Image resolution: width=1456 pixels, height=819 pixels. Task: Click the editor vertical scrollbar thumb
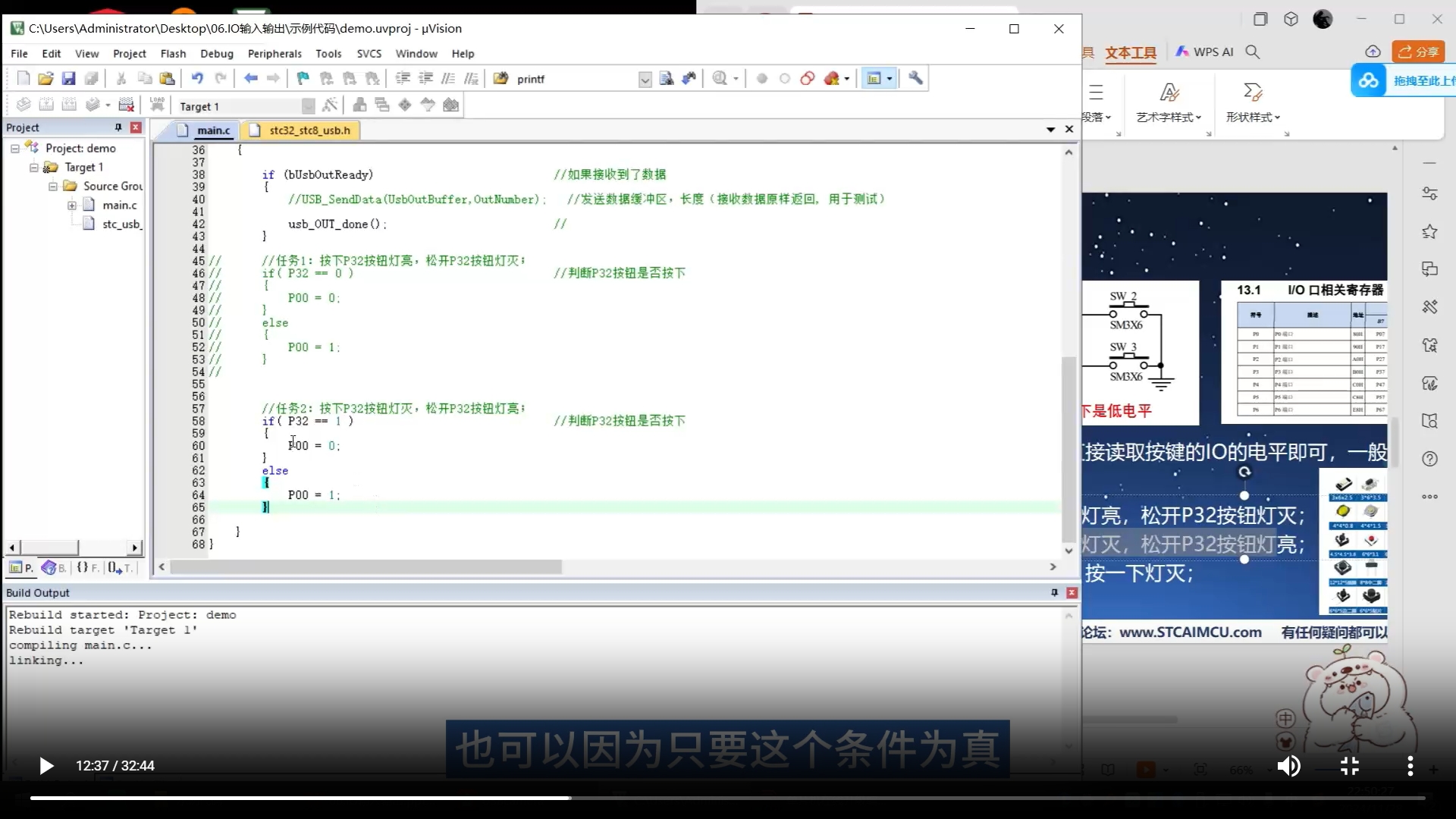[1068, 449]
